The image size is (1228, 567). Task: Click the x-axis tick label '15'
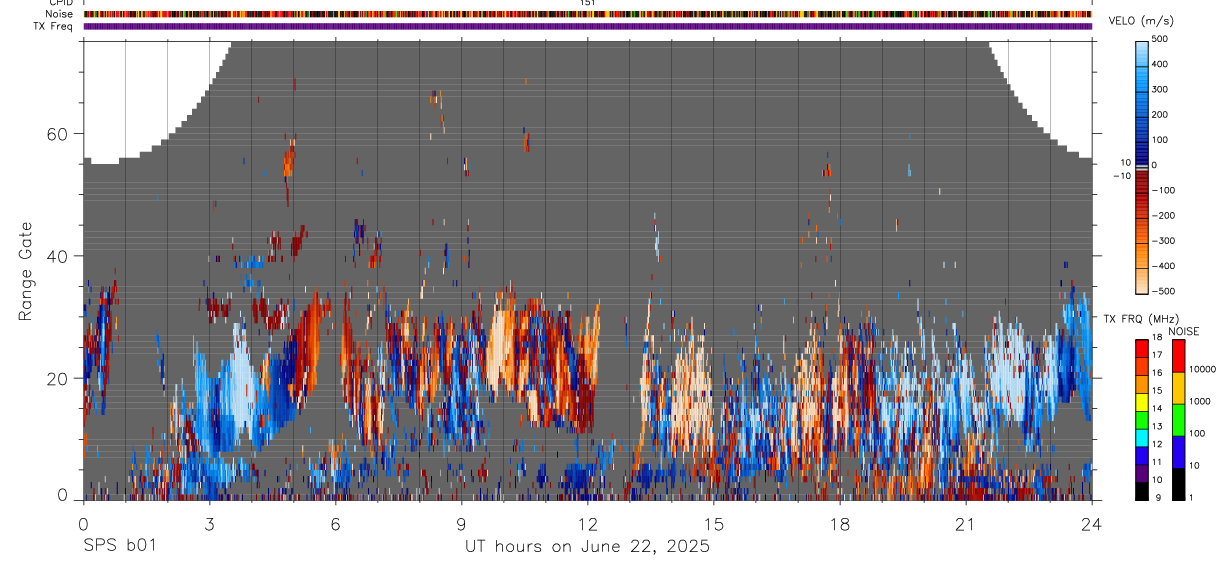(713, 525)
